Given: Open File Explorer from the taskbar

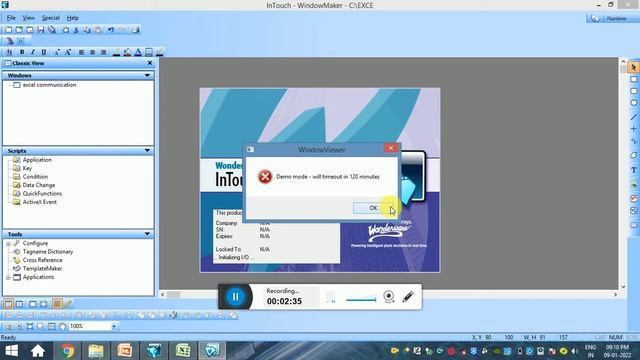Looking at the screenshot, I should point(96,351).
